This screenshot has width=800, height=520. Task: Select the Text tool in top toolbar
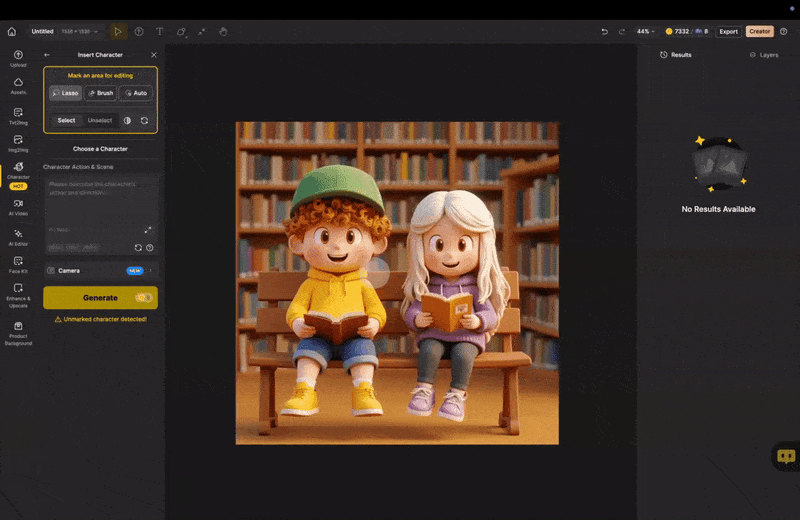coord(159,31)
